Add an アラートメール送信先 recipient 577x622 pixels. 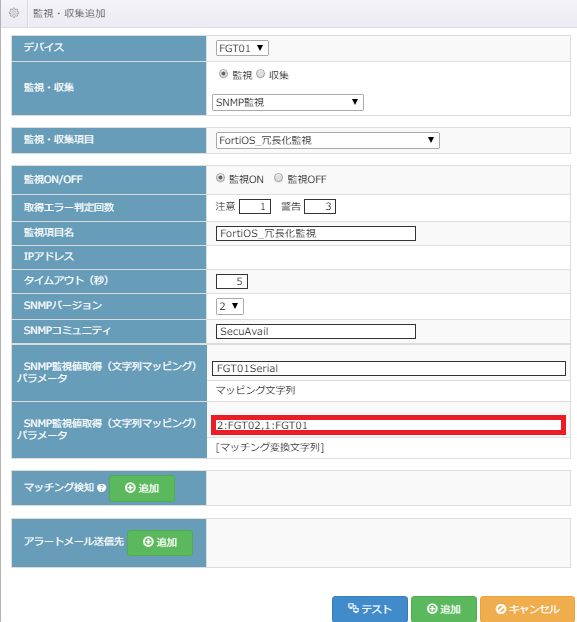pos(160,542)
